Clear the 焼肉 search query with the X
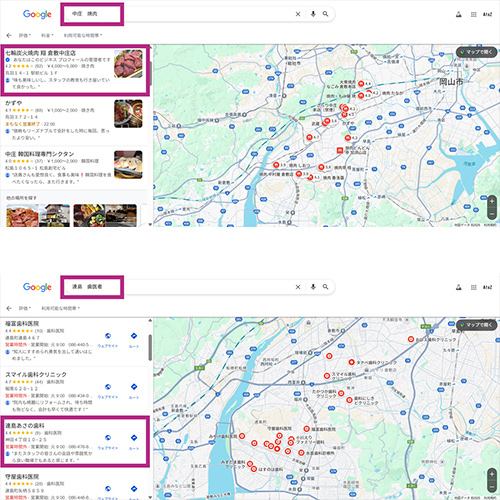 [x=298, y=14]
